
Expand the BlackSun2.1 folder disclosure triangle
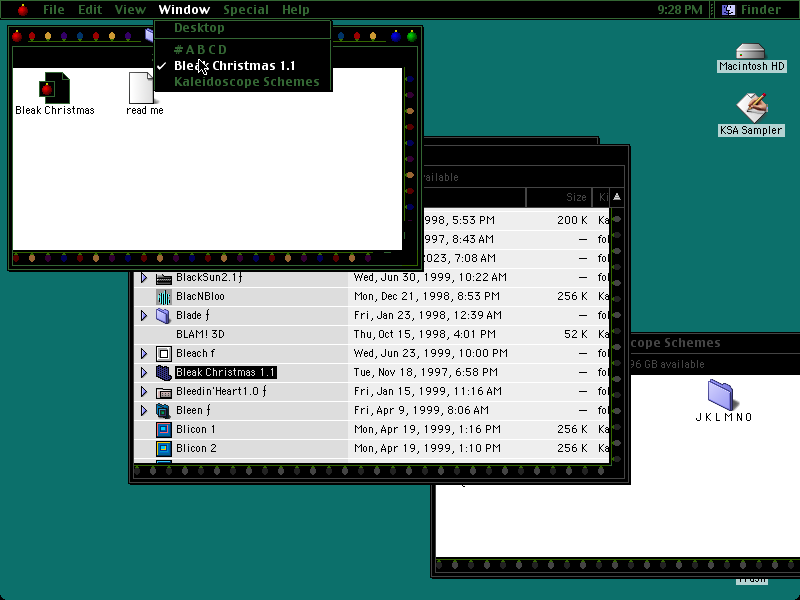pos(144,278)
